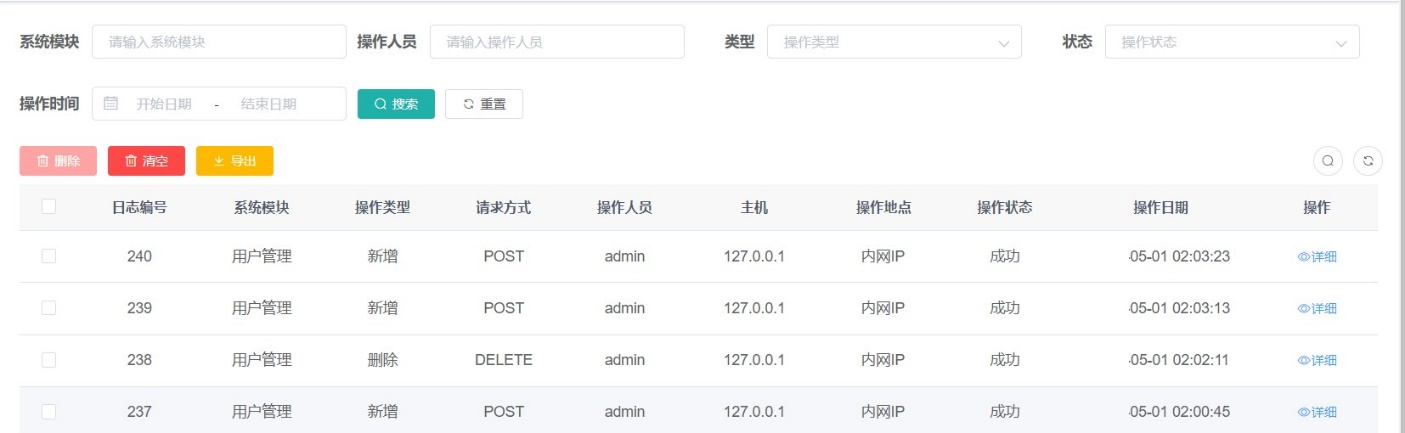Click the calendar icon in date range

[111, 104]
